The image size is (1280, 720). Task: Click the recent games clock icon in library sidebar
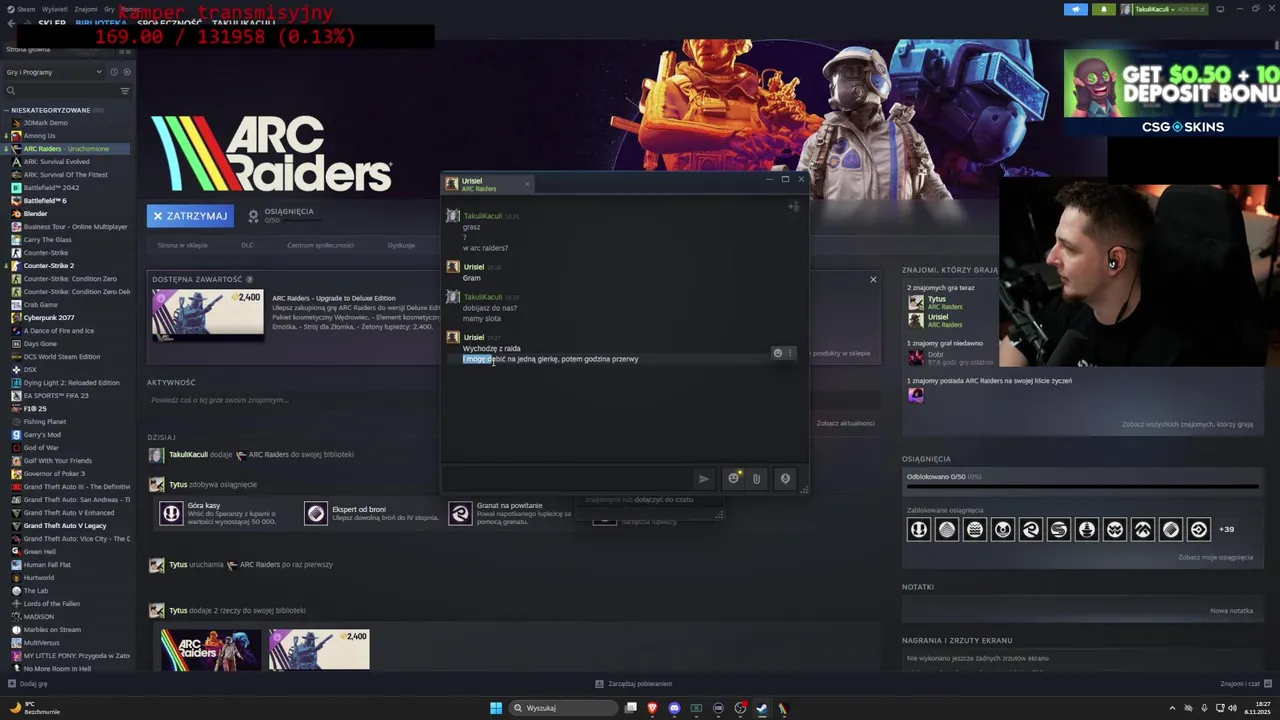114,72
